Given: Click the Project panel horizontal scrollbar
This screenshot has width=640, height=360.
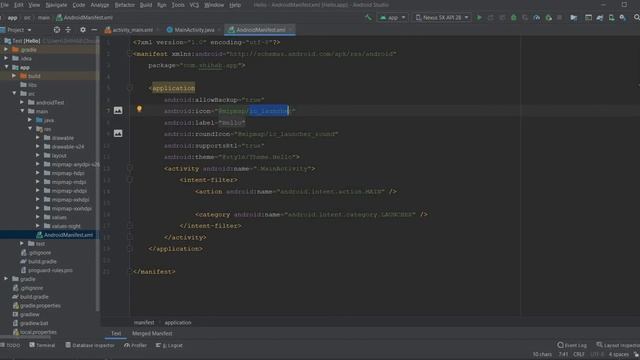Looking at the screenshot, I should [x=25, y=337].
